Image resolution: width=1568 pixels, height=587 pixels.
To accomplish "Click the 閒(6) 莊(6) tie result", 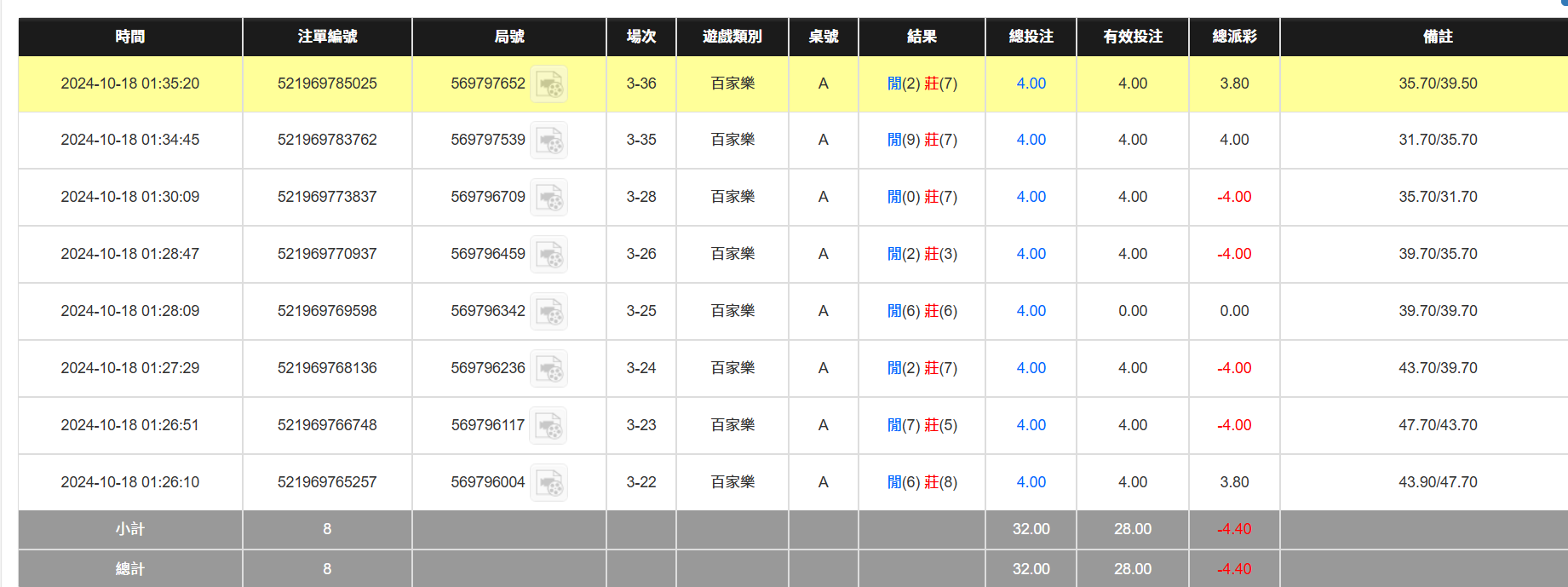I will coord(922,311).
